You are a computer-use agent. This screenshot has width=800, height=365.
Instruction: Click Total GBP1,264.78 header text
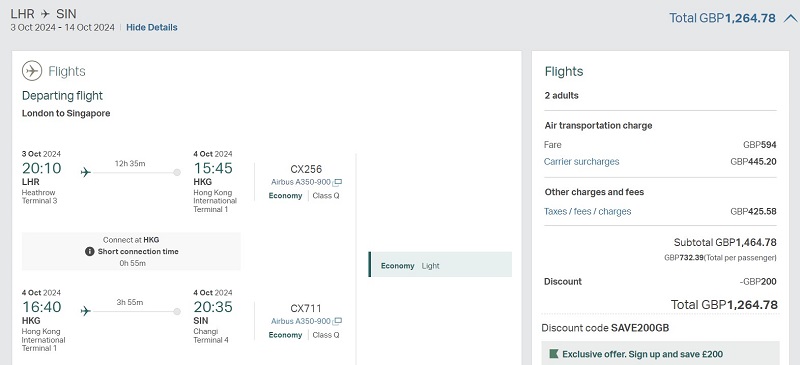(x=722, y=18)
